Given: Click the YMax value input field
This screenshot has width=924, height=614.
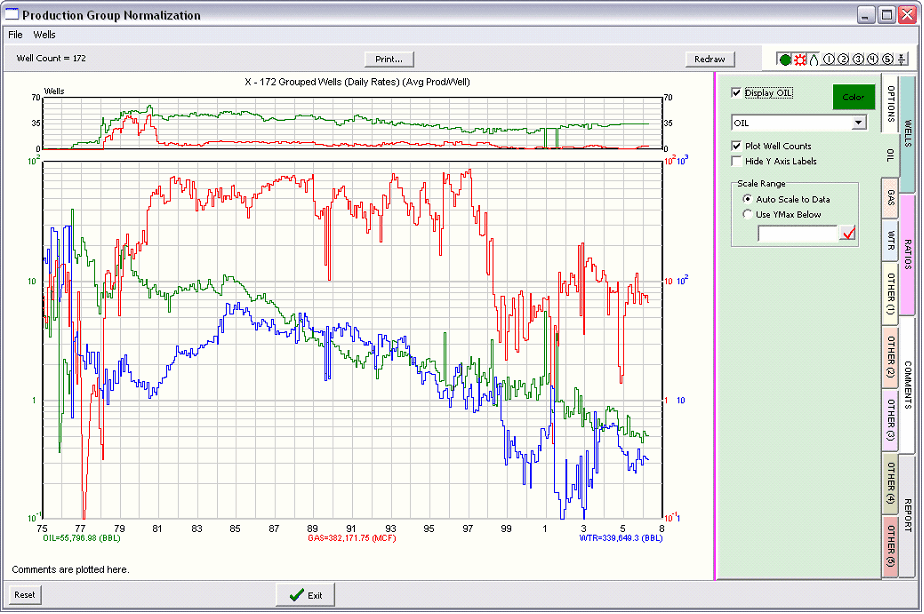Looking at the screenshot, I should point(797,234).
